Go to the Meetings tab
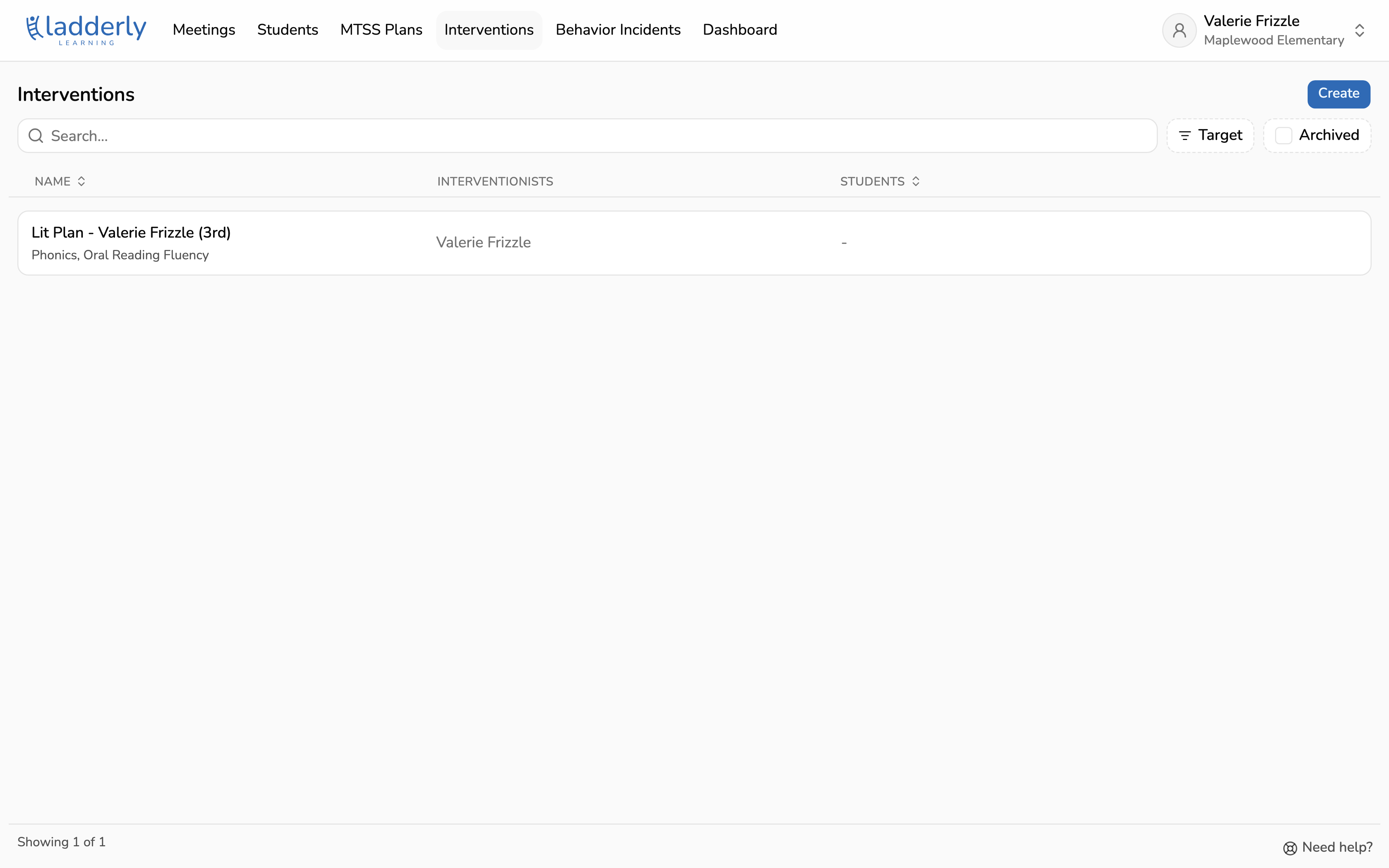This screenshot has height=868, width=1389. (x=204, y=30)
